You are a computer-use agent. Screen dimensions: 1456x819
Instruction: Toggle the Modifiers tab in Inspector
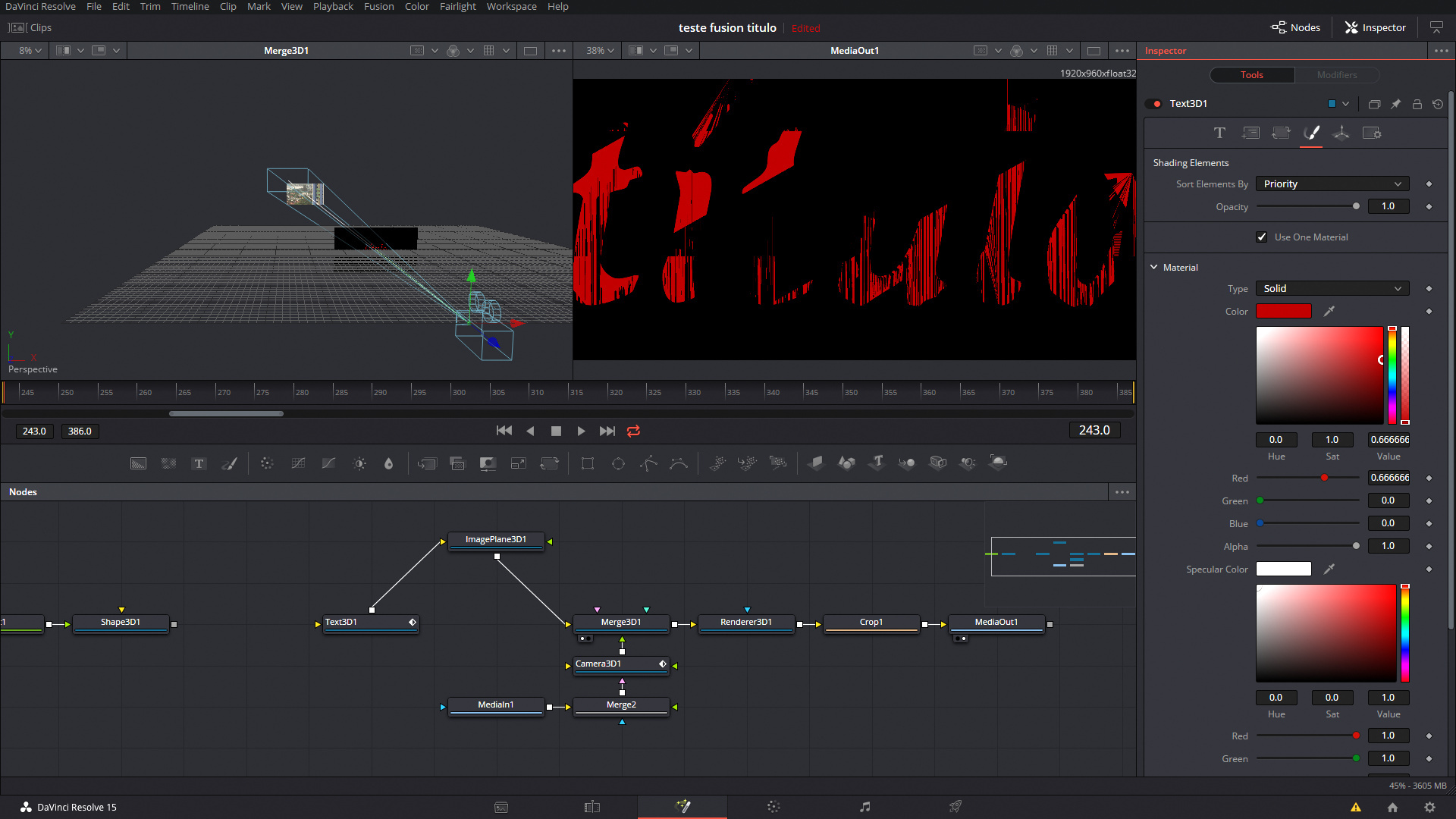tap(1337, 75)
